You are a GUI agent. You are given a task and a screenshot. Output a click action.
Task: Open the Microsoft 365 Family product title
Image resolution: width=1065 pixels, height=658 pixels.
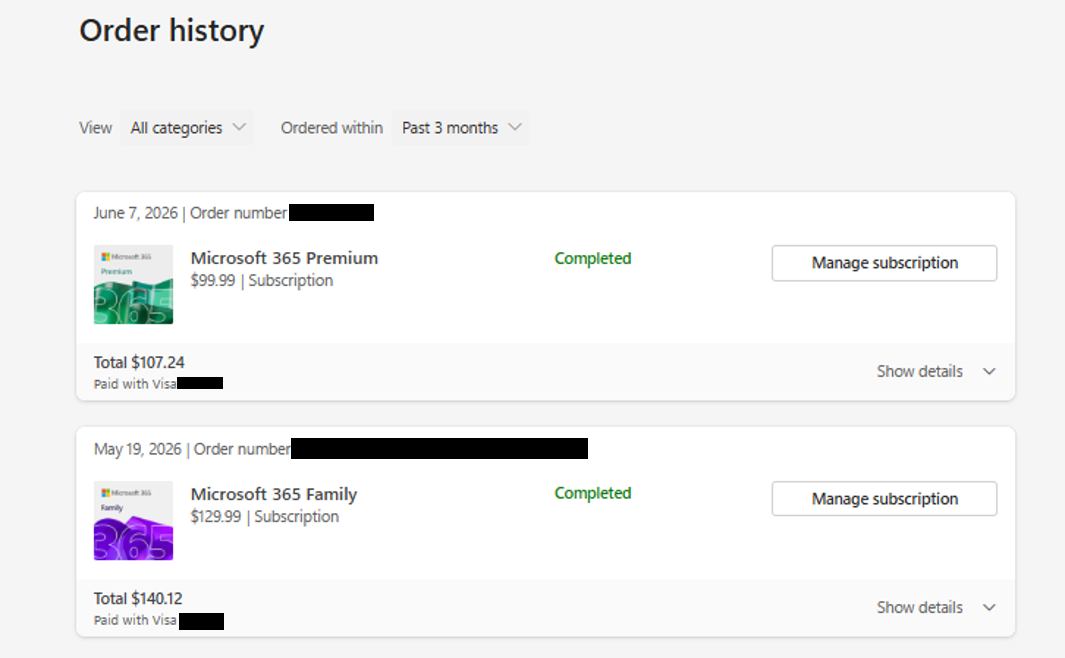tap(274, 494)
